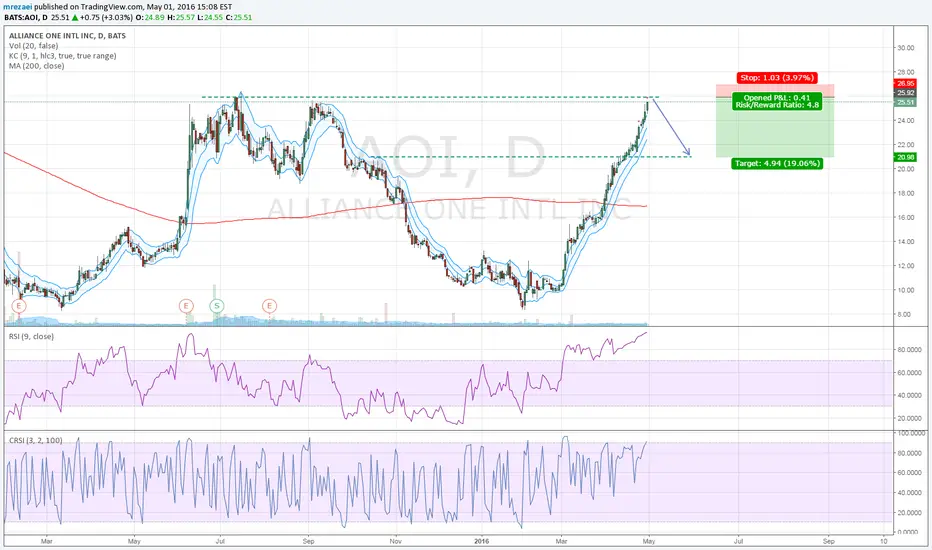
Task: Click the 18.00 price axis value
Action: (906, 193)
